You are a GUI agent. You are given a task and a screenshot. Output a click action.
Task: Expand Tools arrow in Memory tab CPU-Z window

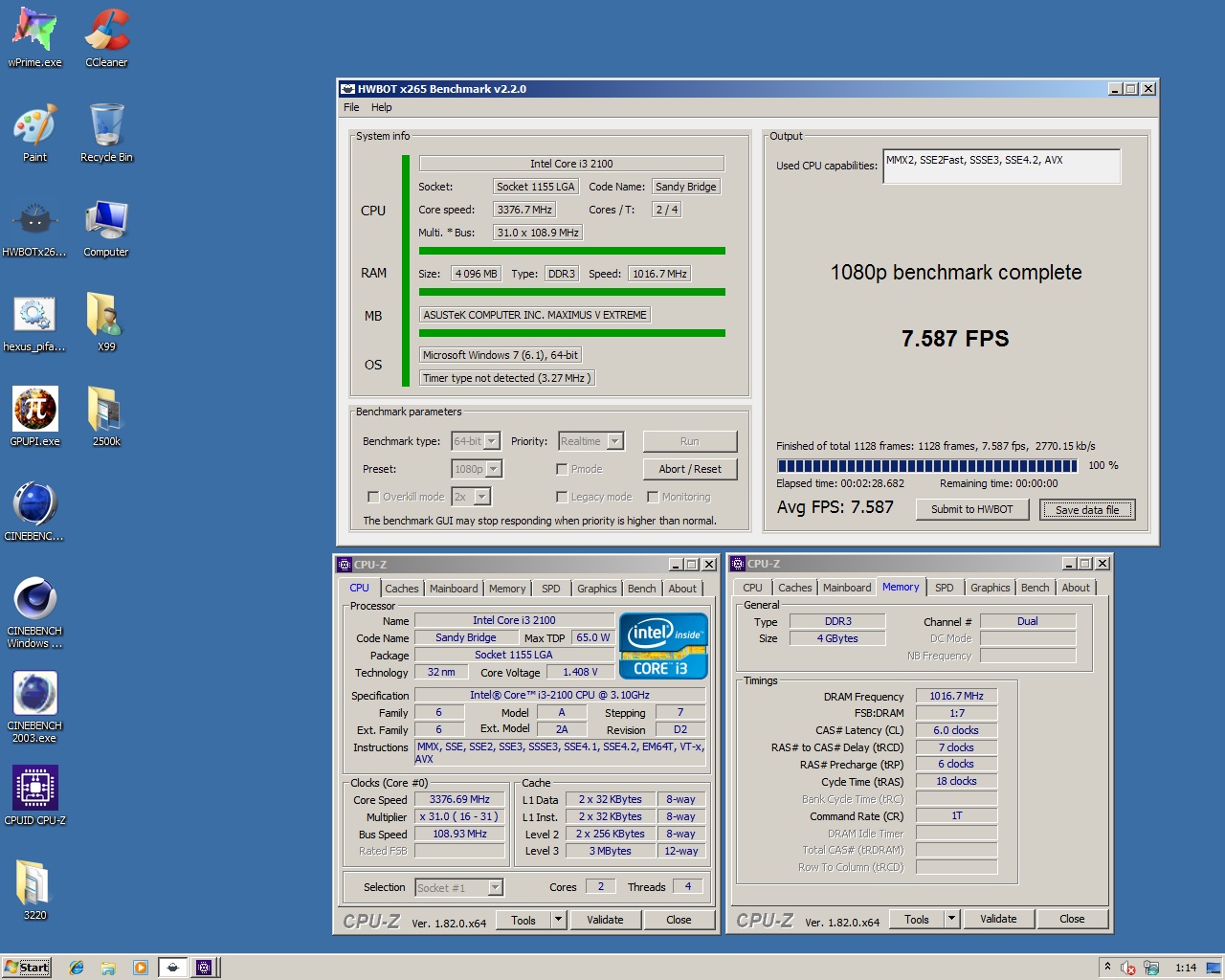tap(951, 919)
